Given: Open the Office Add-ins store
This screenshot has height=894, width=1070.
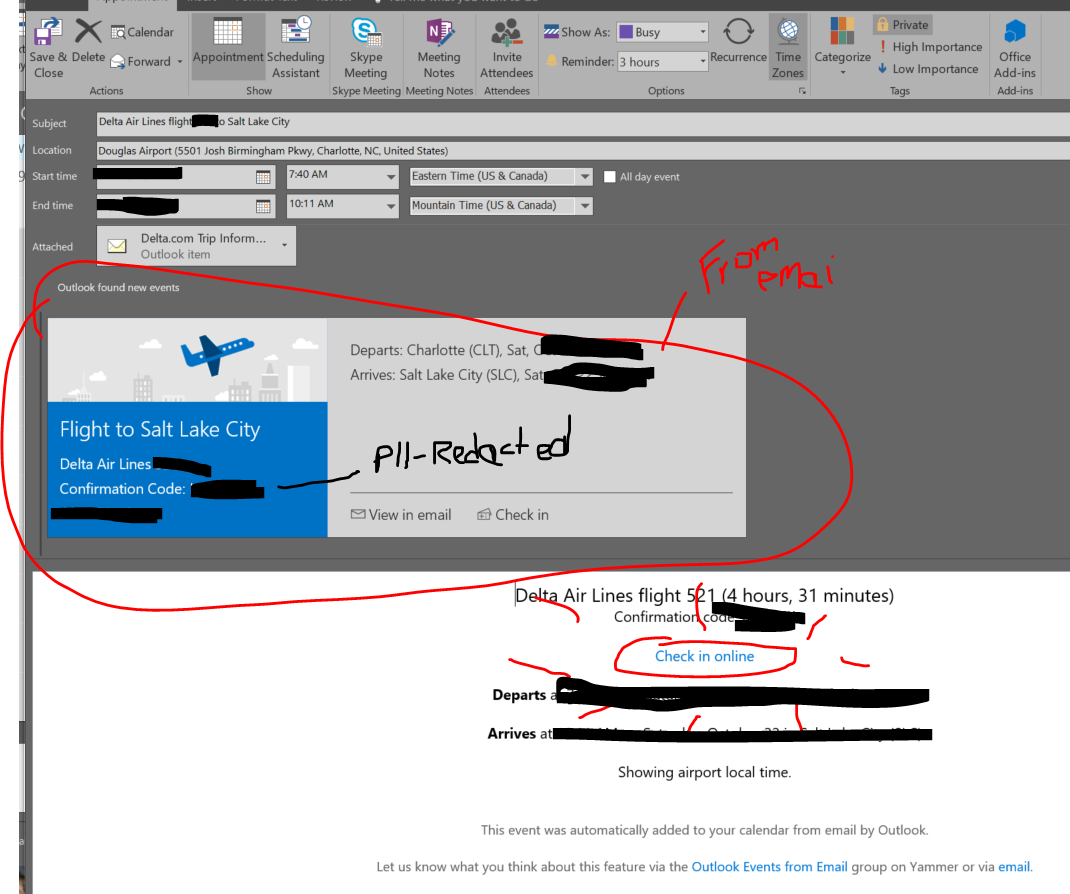Looking at the screenshot, I should [x=1015, y=48].
